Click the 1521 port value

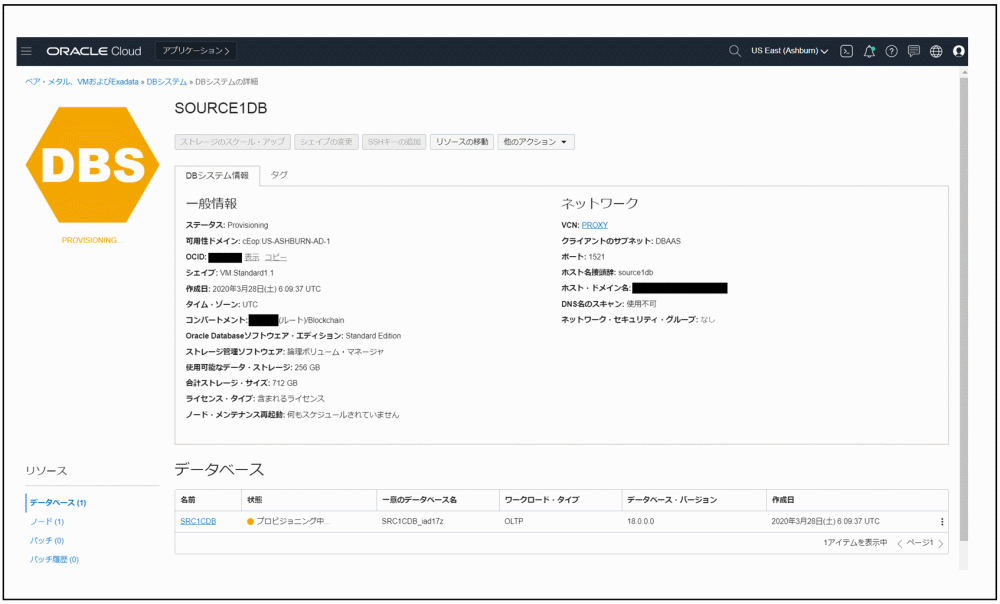pos(596,257)
